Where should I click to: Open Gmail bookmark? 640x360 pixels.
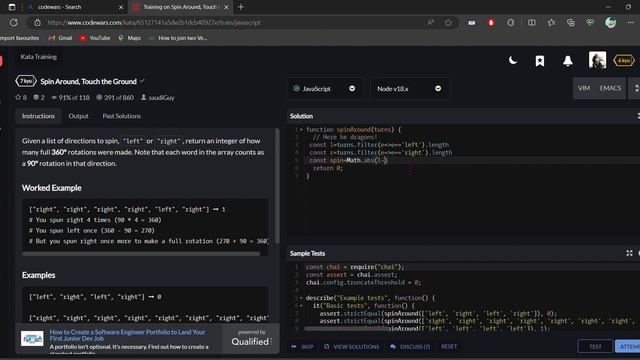pyautogui.click(x=60, y=38)
